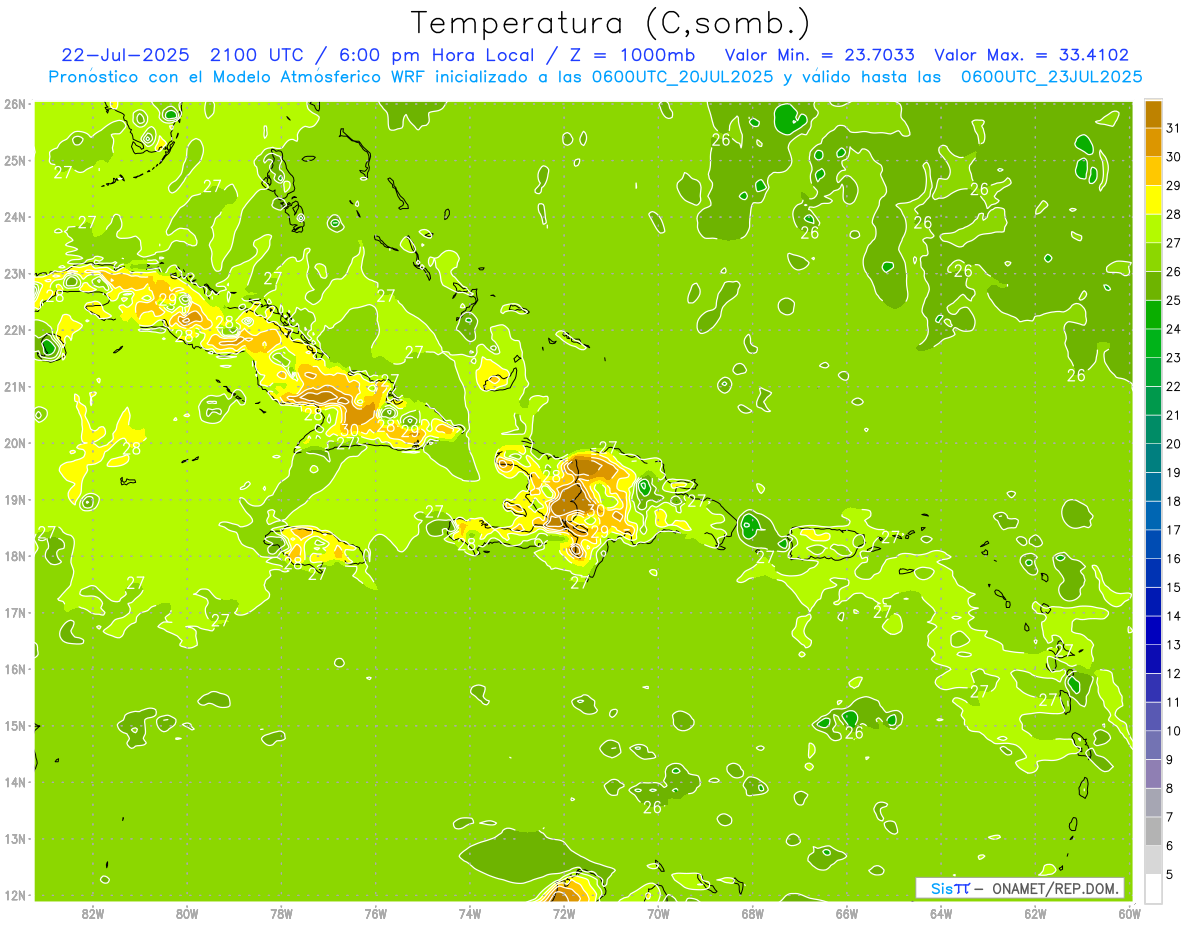1200x927 pixels.
Task: Pick the purple legend band between 9 and 10
Action: 1154,744
